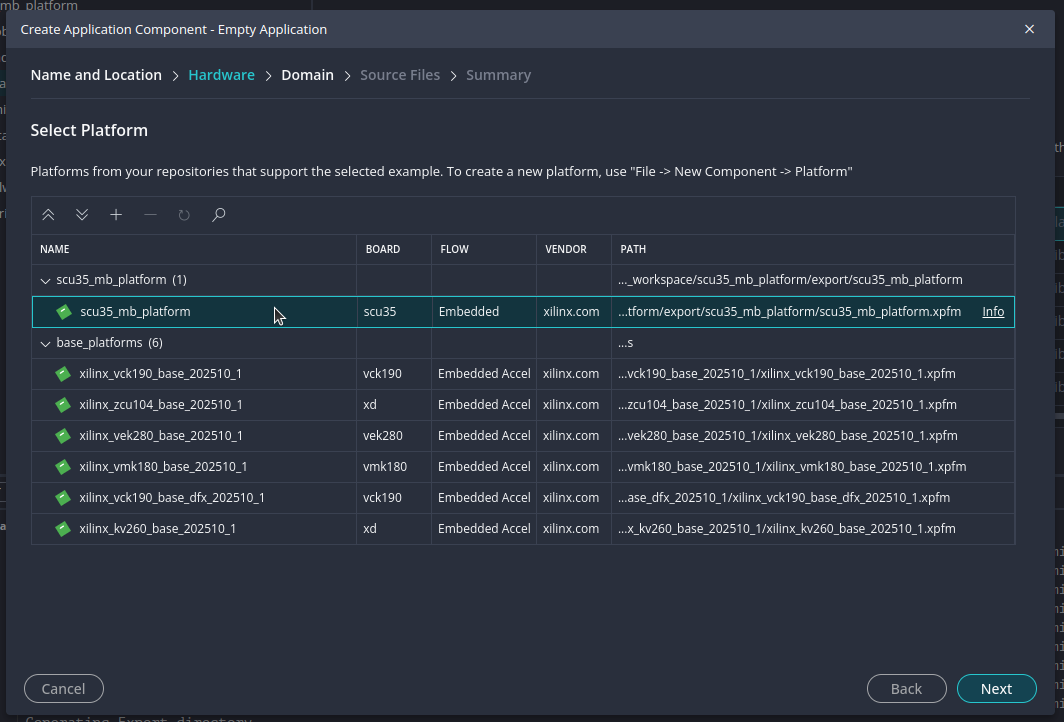Open Info link for scu35_mb_platform

[x=992, y=312]
